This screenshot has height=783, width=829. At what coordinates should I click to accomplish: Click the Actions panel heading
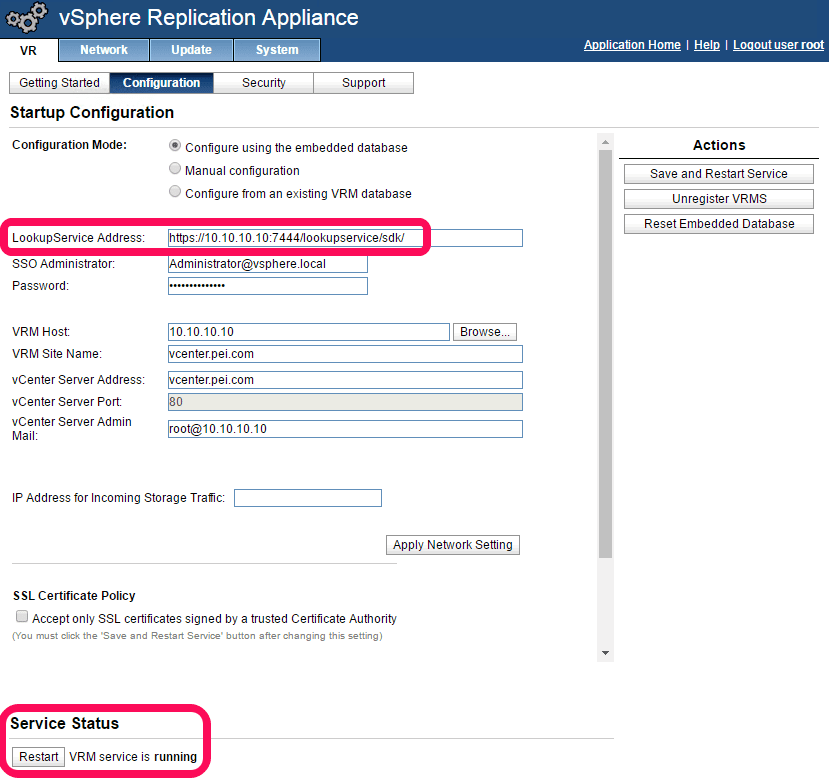(x=719, y=145)
